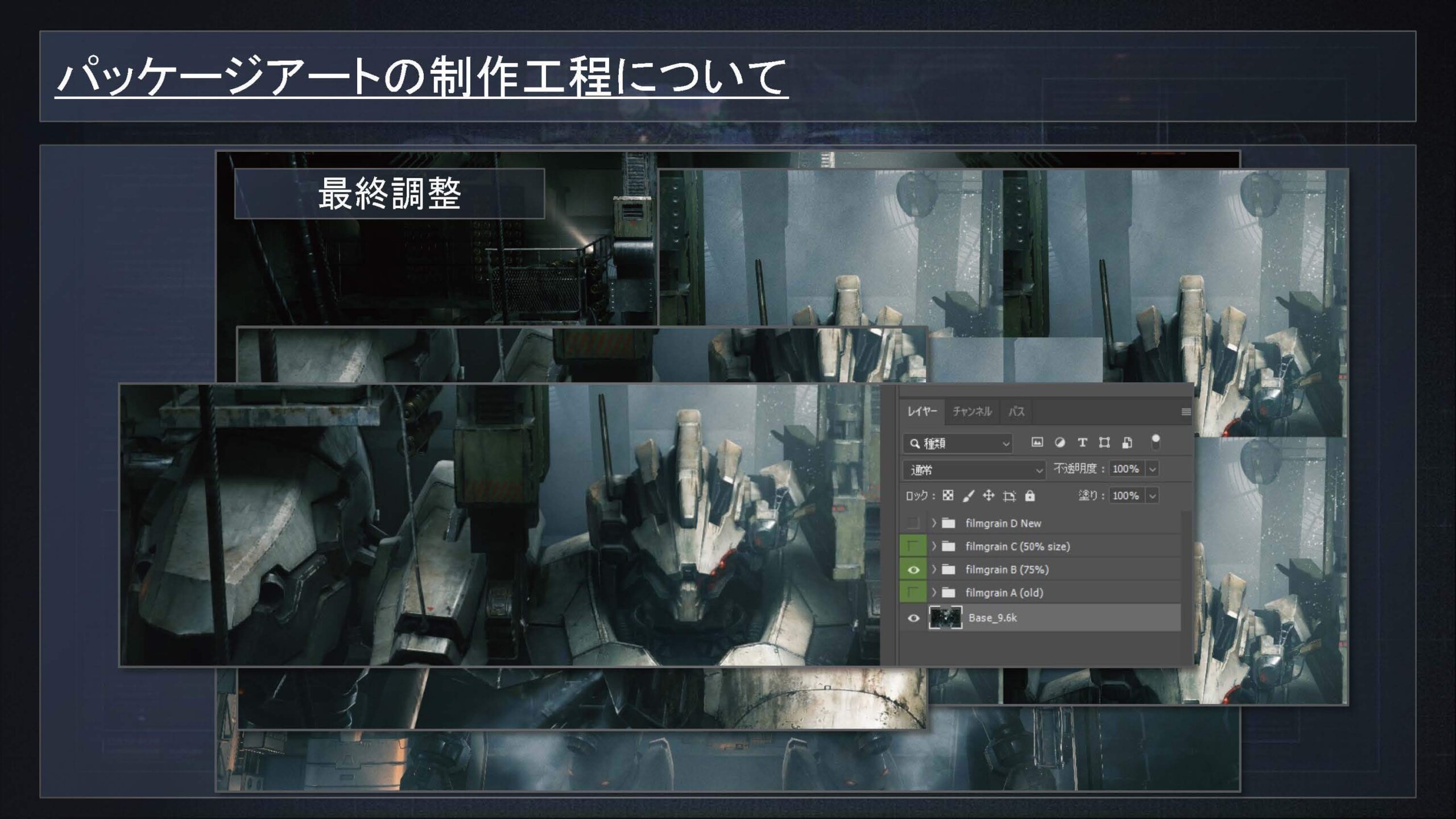The width and height of the screenshot is (1456, 819).
Task: Filter layers by pixel image type
Action: pos(1037,442)
